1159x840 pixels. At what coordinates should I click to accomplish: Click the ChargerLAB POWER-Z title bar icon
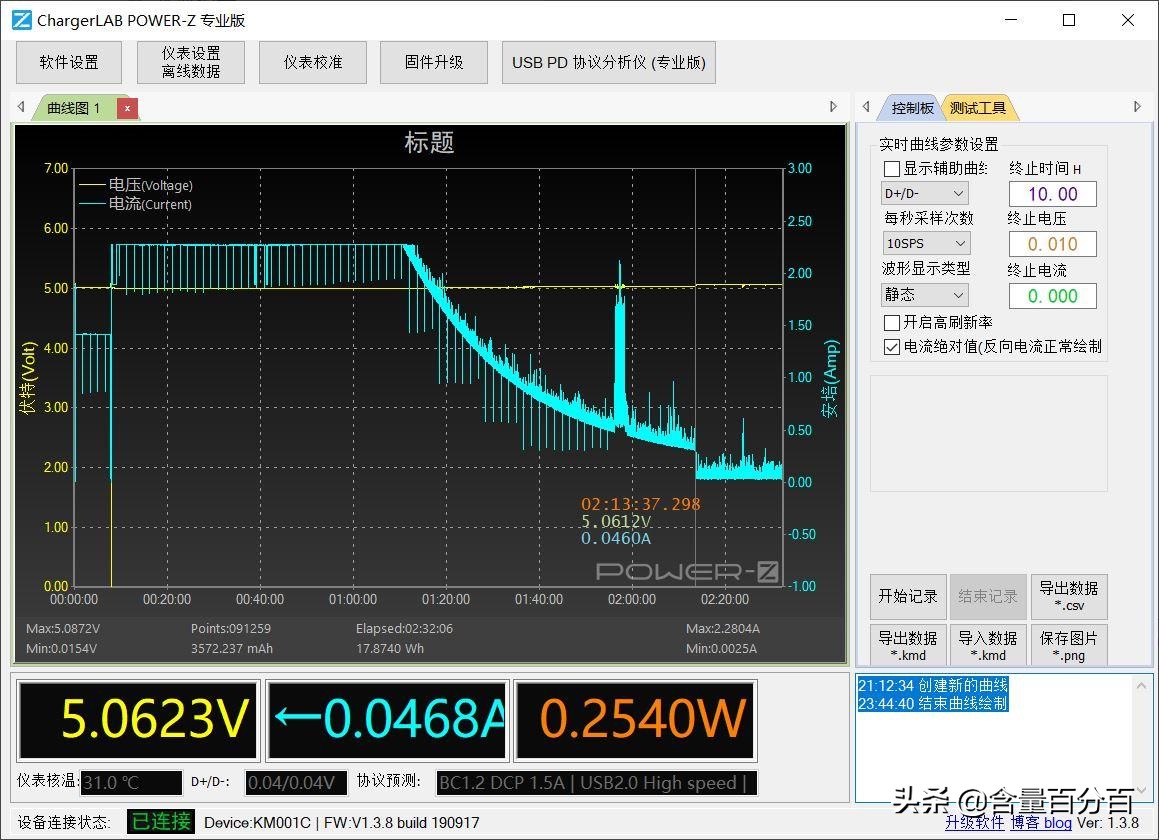pos(19,19)
